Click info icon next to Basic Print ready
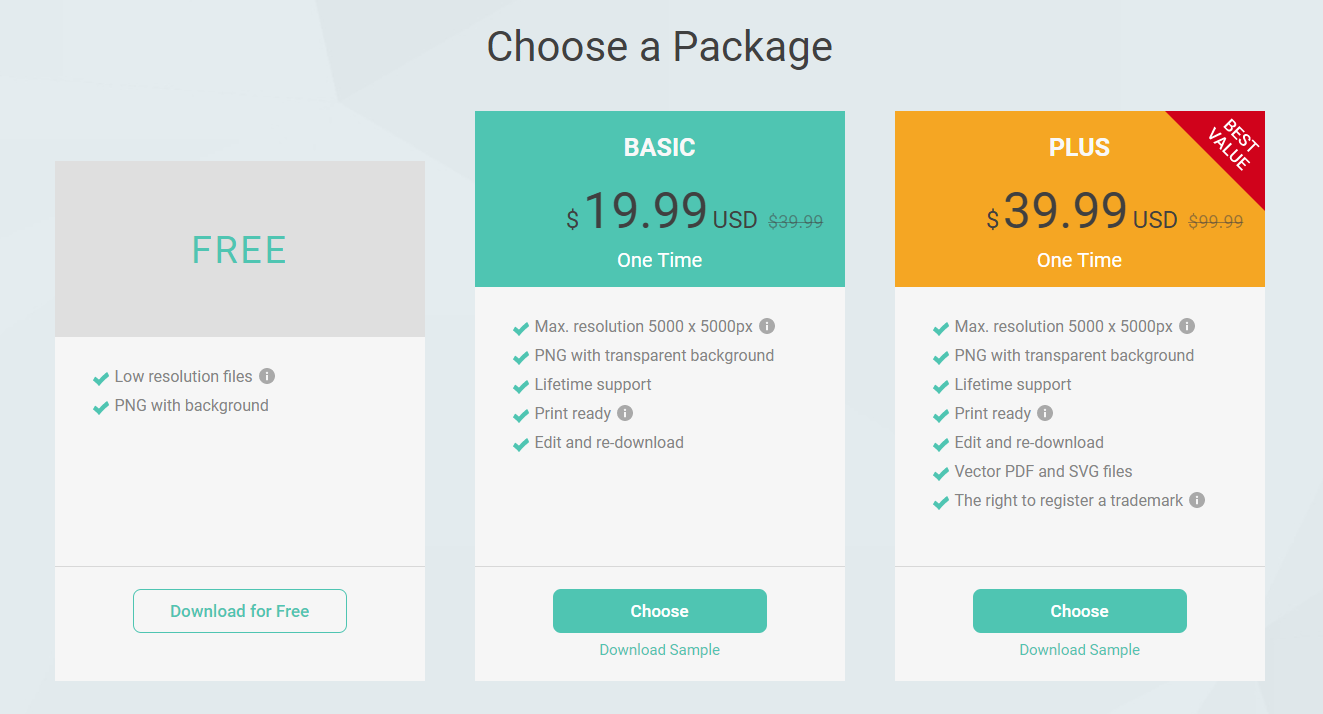1323x714 pixels. [625, 413]
